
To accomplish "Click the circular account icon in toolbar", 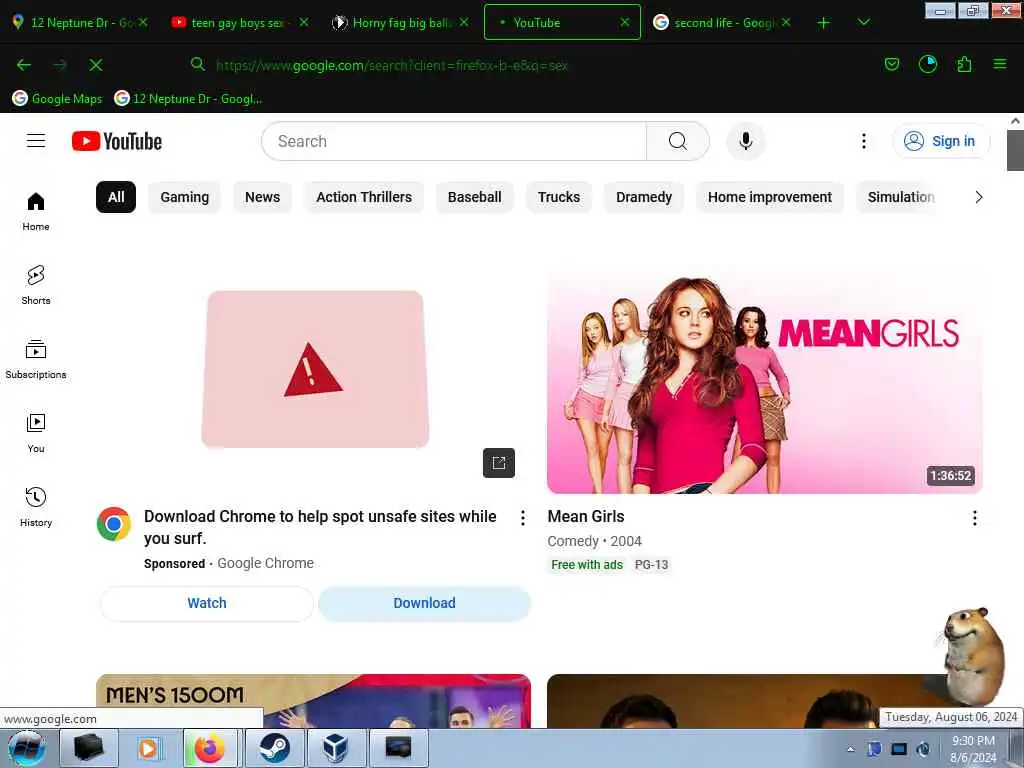I will click(927, 64).
